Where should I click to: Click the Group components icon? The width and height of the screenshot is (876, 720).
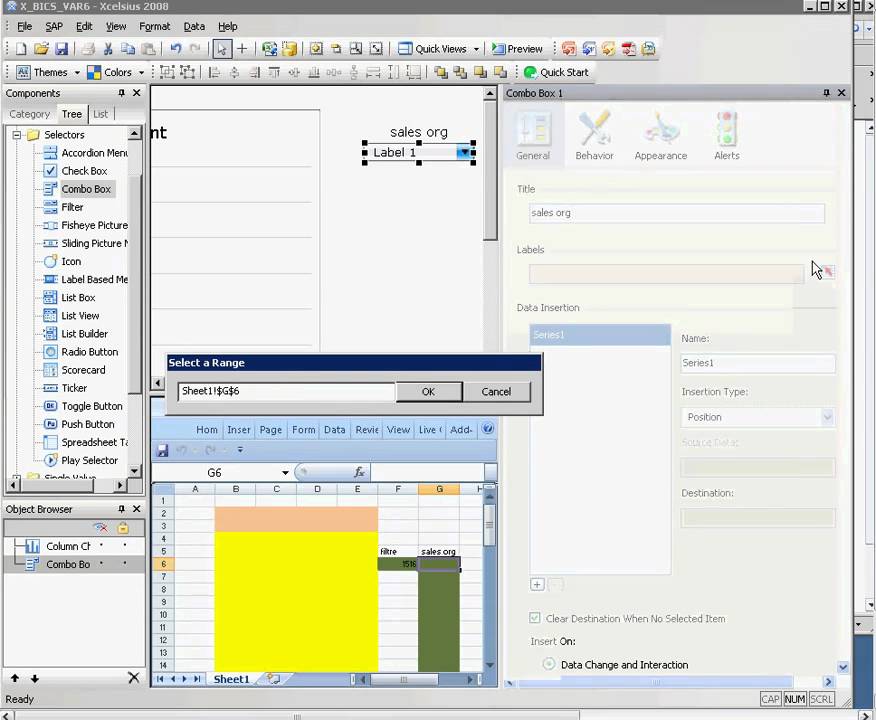coord(167,72)
